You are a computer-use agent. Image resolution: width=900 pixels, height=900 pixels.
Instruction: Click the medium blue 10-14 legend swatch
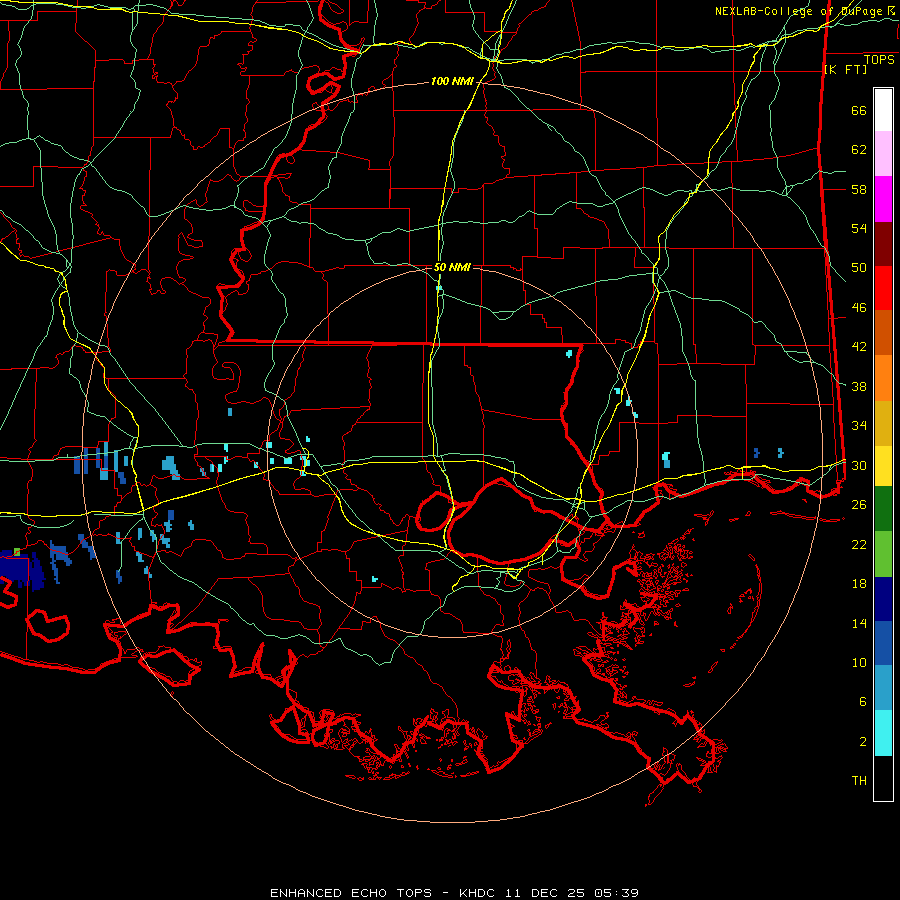[x=883, y=643]
